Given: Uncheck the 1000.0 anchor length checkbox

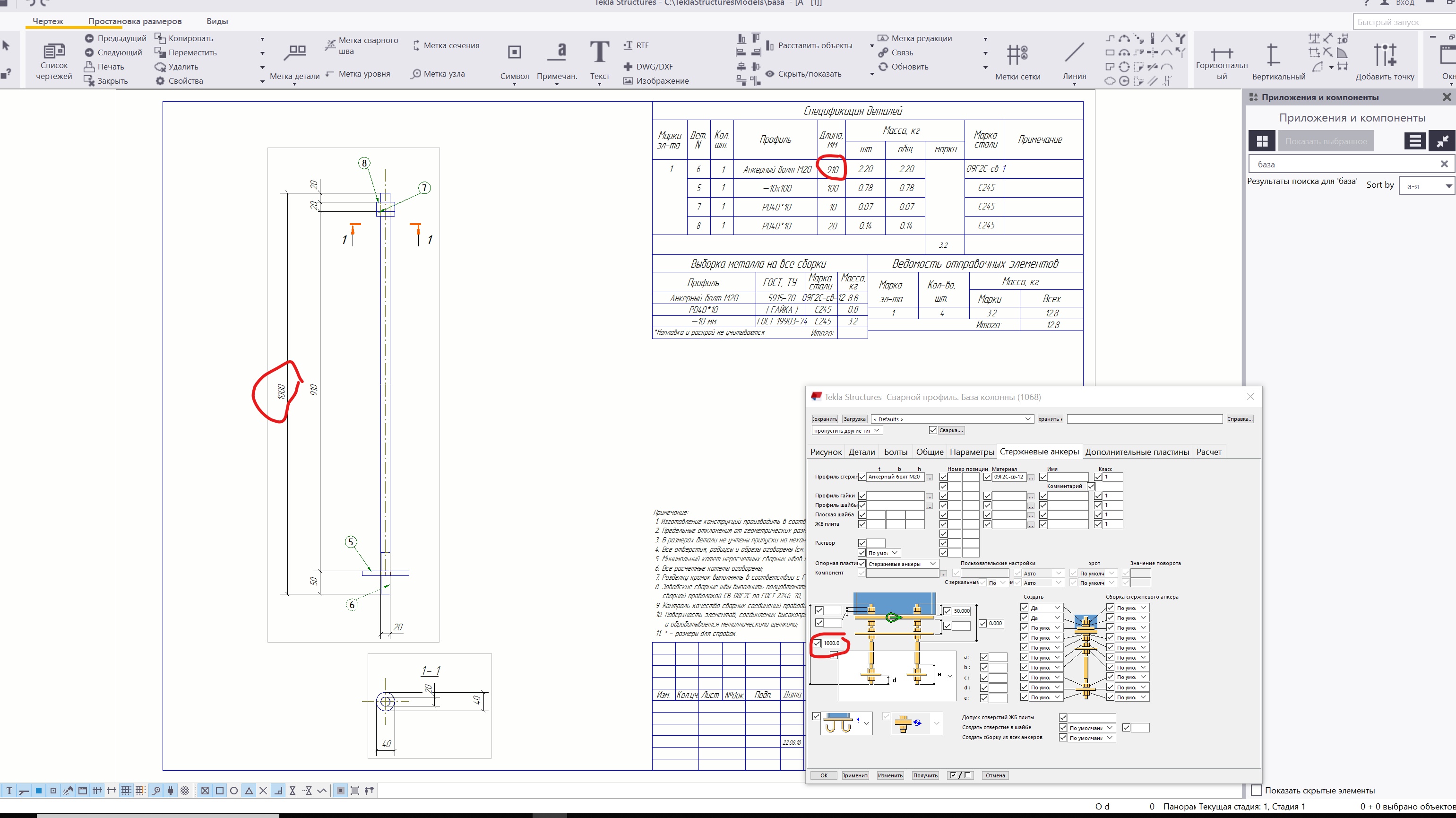Looking at the screenshot, I should (x=817, y=643).
